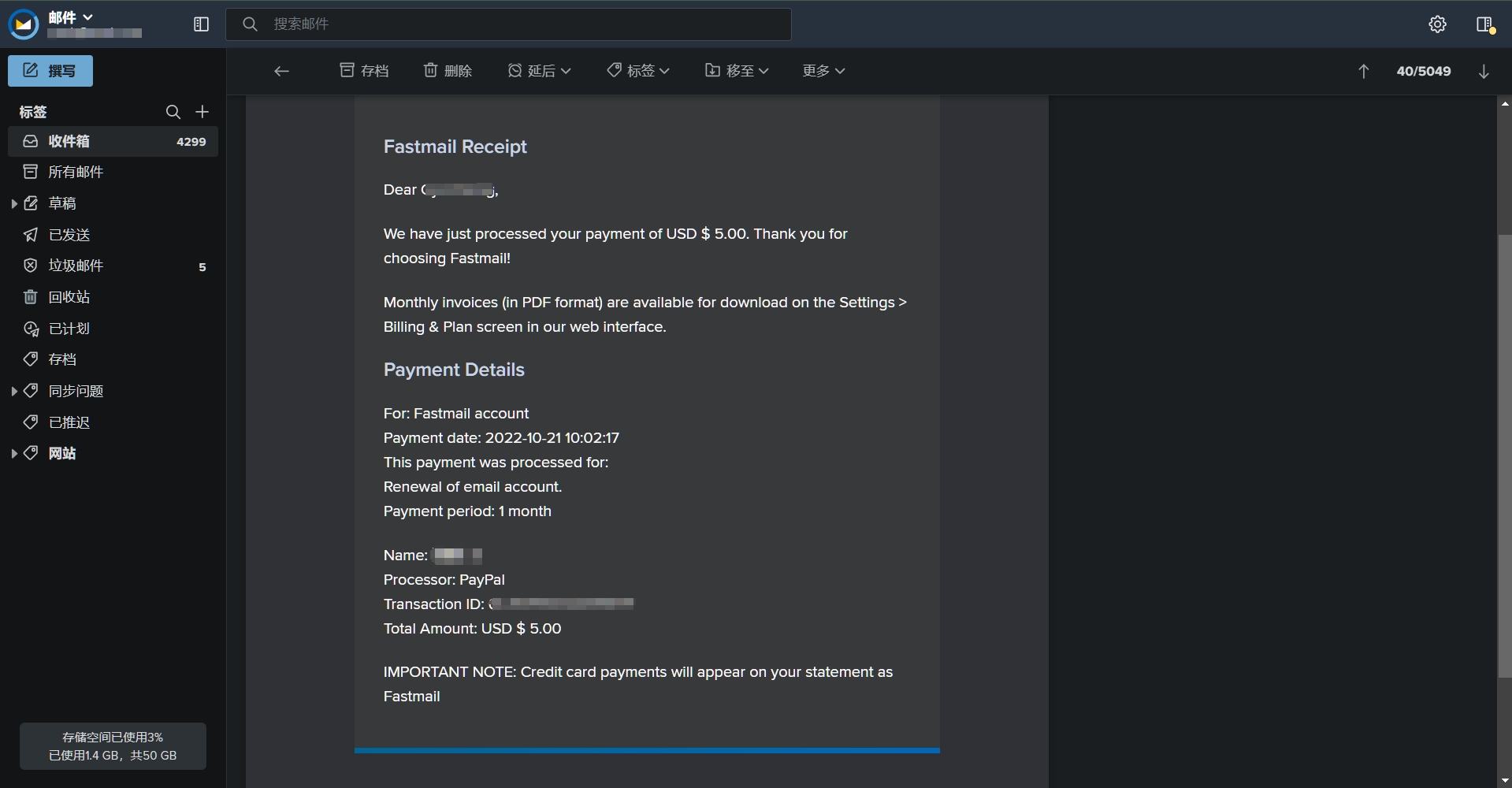Go to previous message with up arrow
This screenshot has height=788, width=1512.
(x=1364, y=72)
